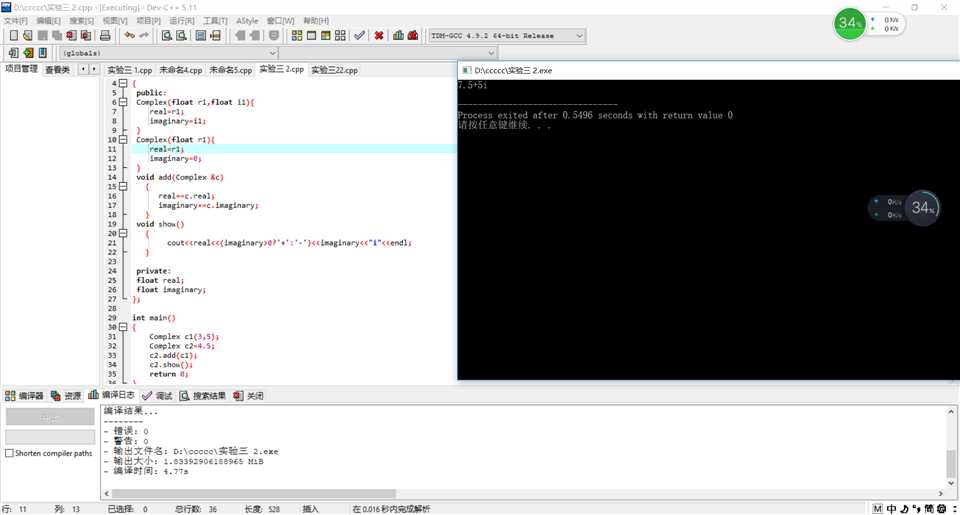Open the 工具[T] menu
960x515 pixels.
(215, 21)
